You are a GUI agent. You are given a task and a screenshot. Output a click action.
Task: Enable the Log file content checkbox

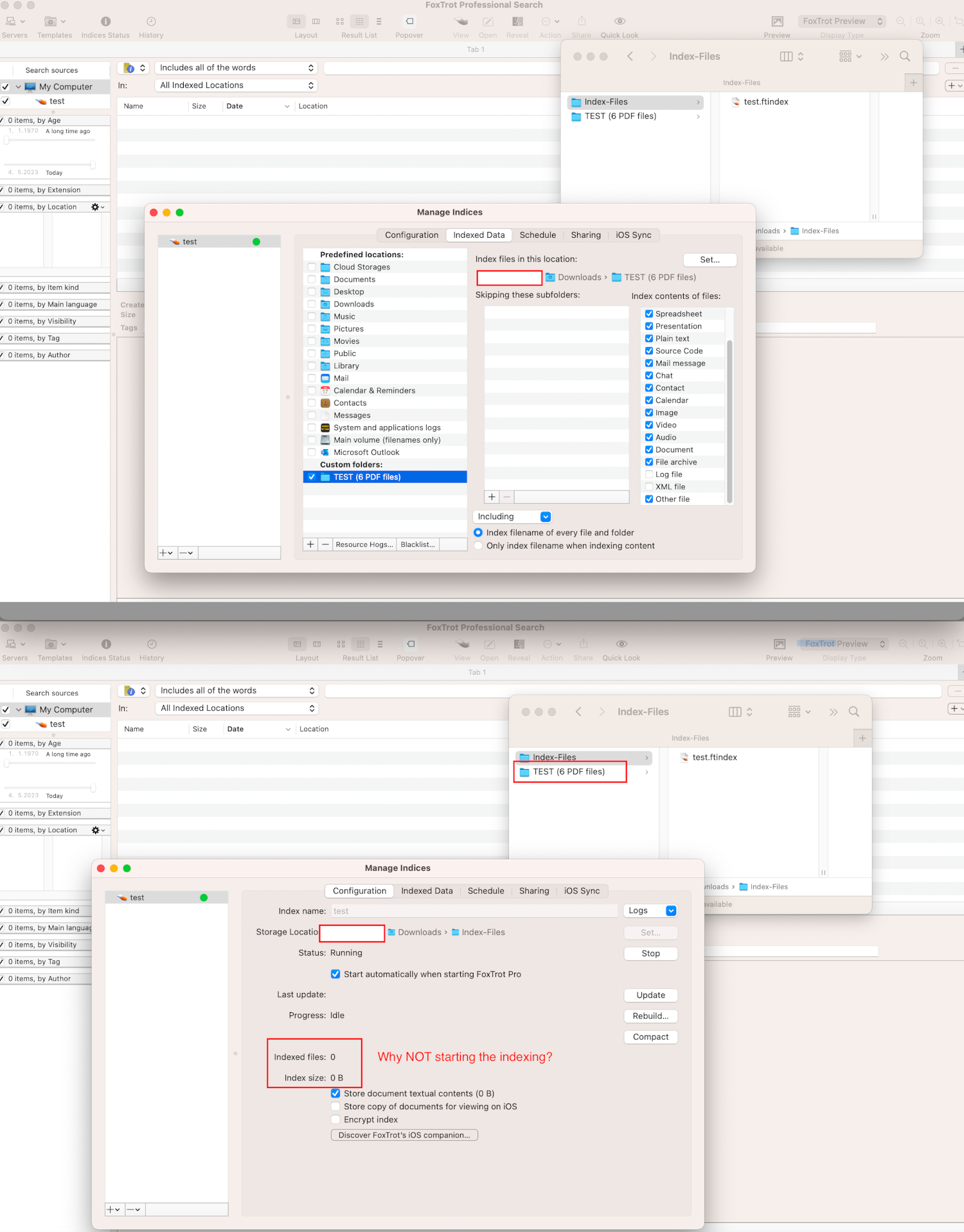pos(649,474)
